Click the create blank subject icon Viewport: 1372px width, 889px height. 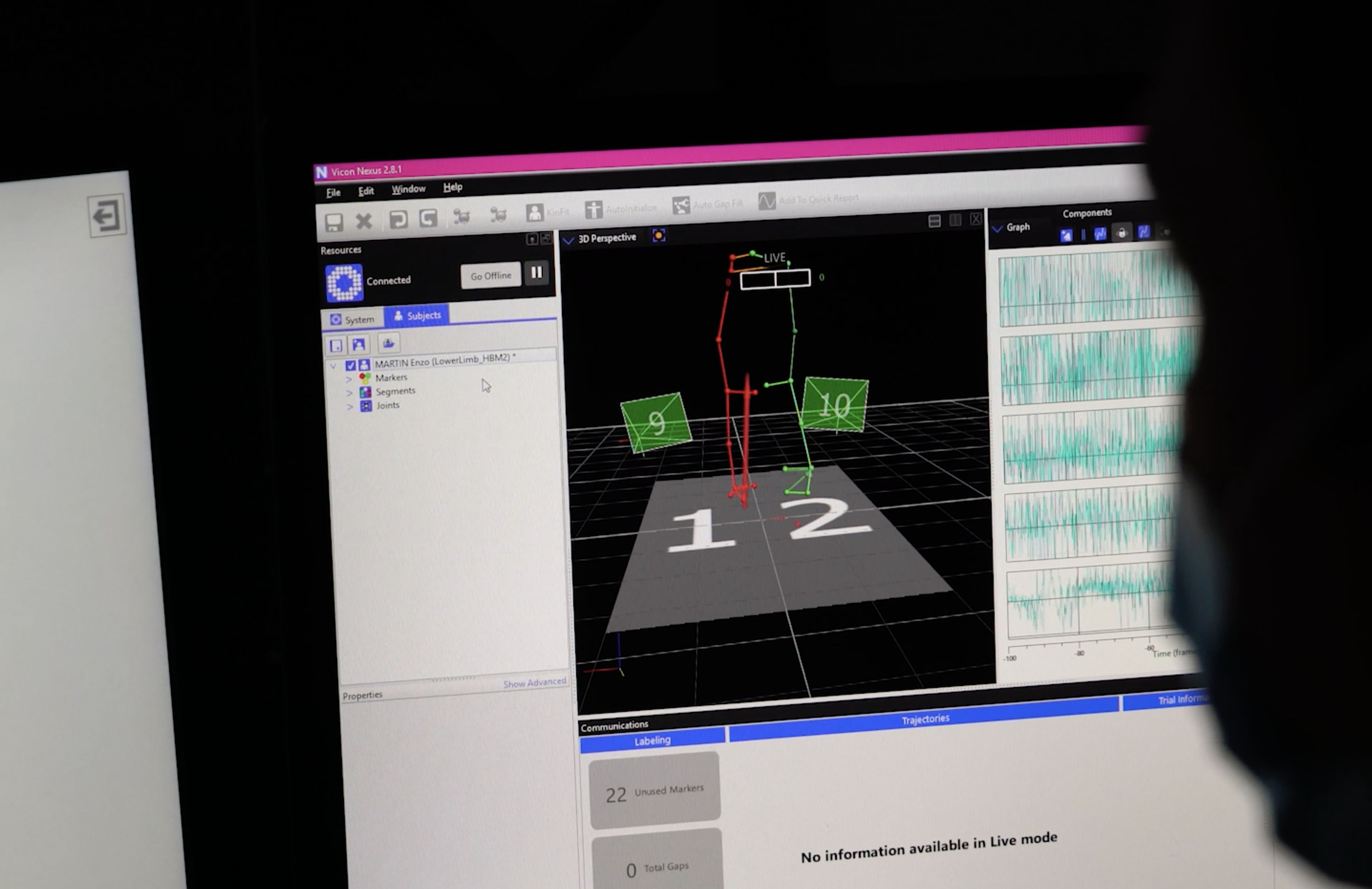[x=336, y=345]
